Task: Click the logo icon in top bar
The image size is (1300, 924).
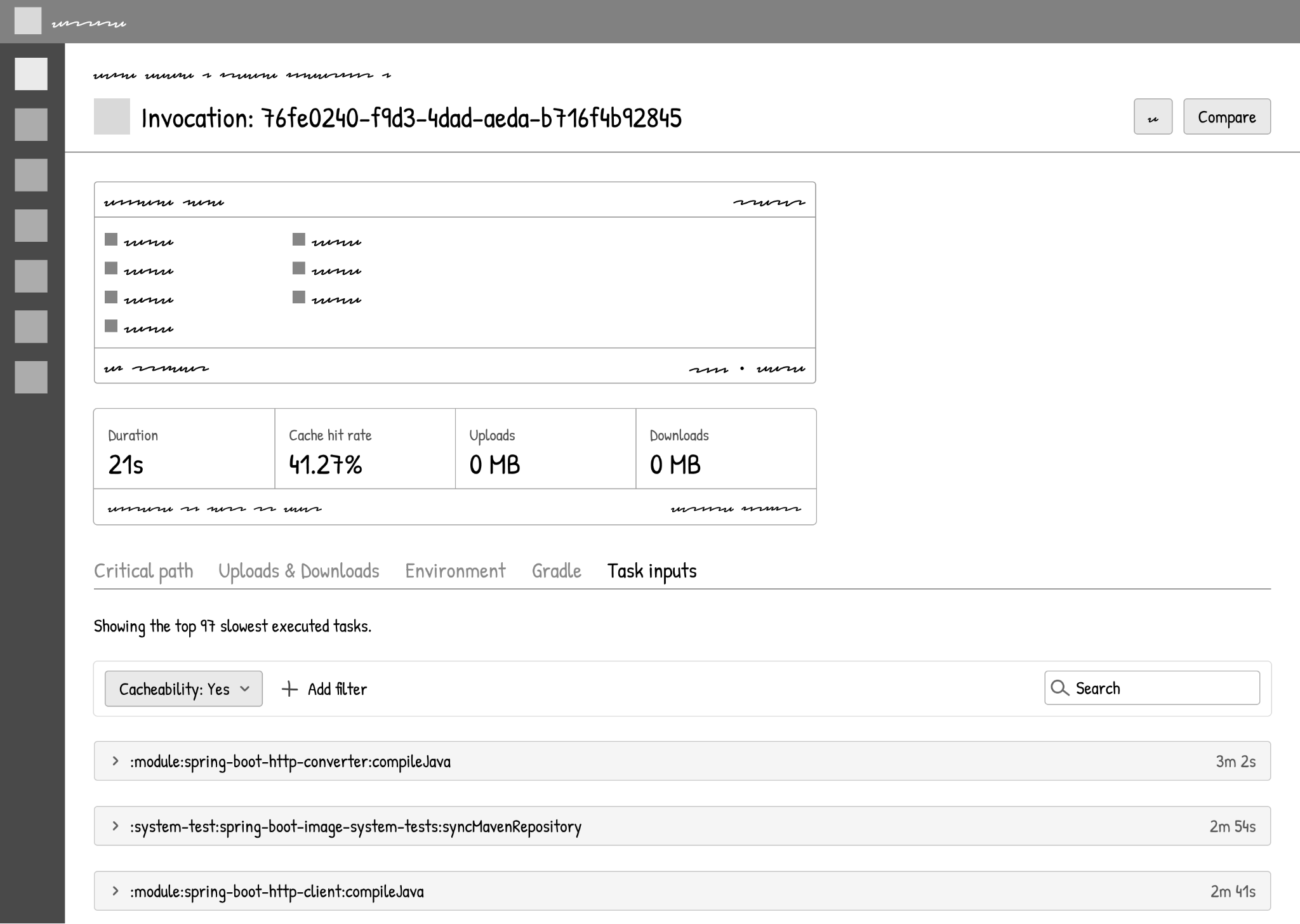Action: 28,21
